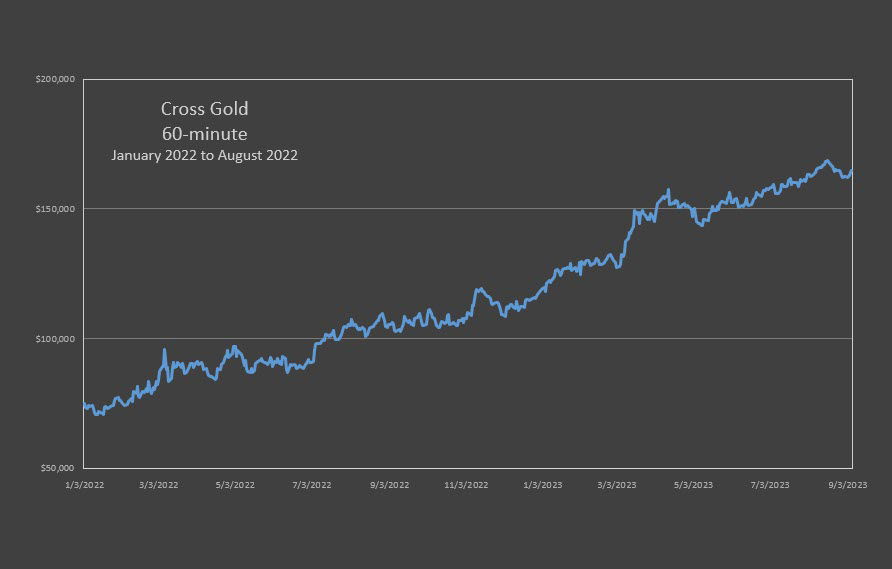
Task: Click the January 2022 to August 2022 caption
Action: pyautogui.click(x=204, y=155)
